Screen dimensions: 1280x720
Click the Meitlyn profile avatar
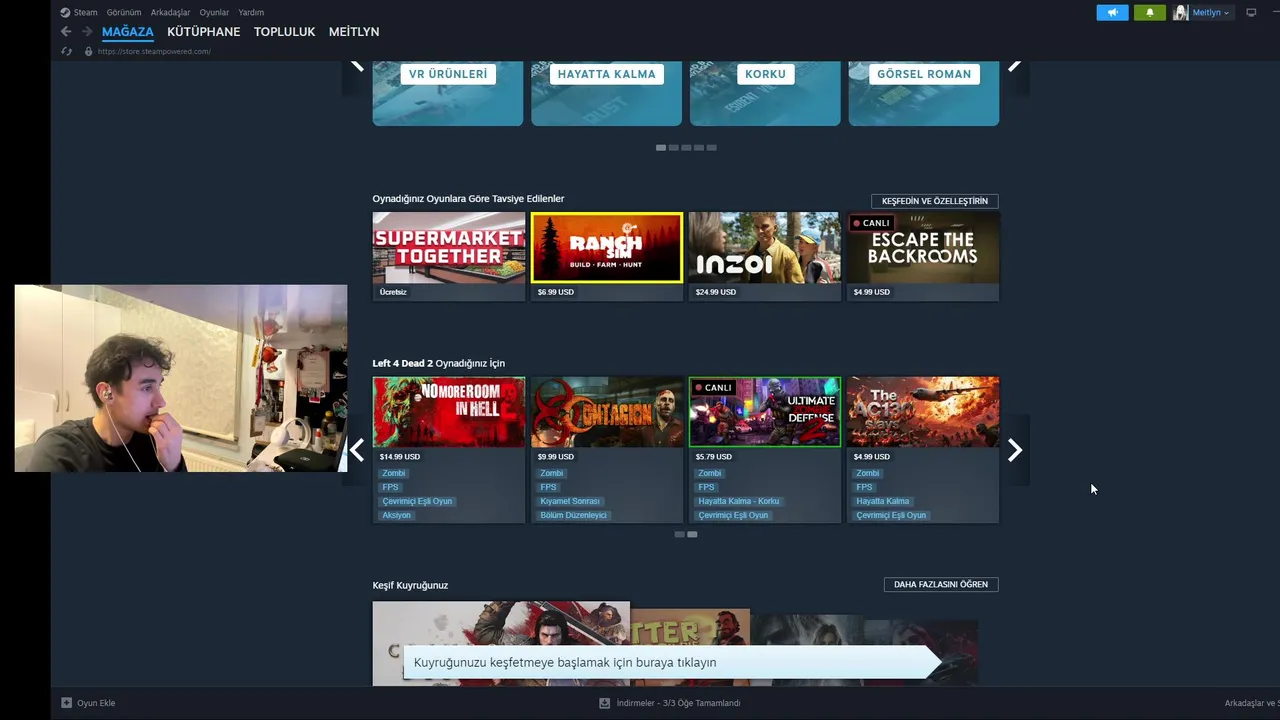1181,13
